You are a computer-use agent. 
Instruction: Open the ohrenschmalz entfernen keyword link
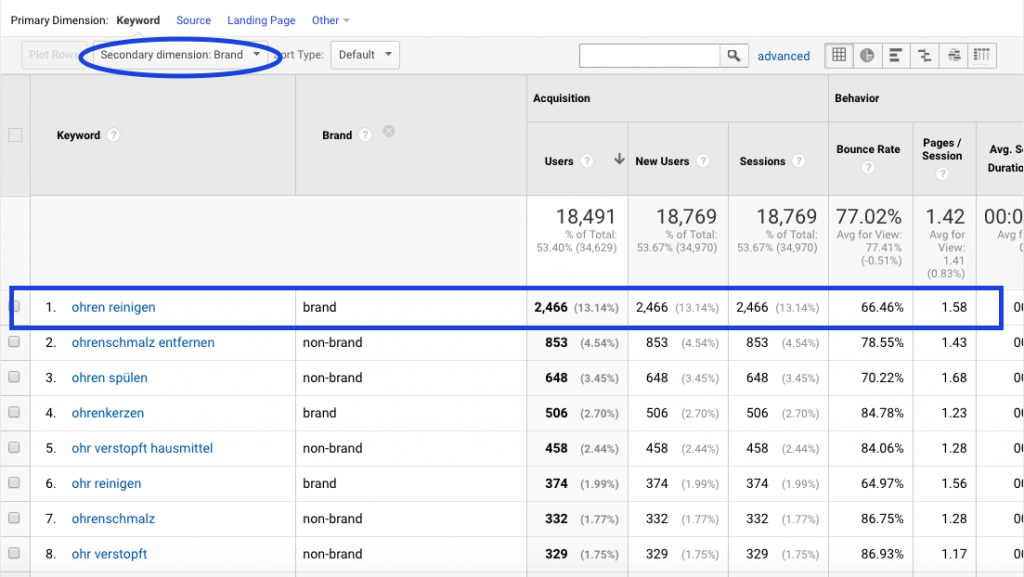point(143,343)
